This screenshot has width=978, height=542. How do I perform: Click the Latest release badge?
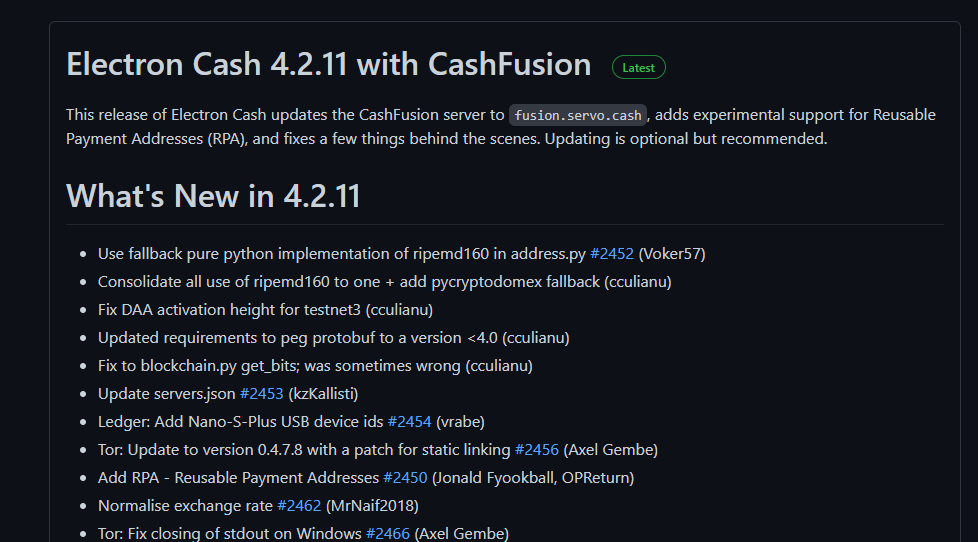pyautogui.click(x=638, y=67)
